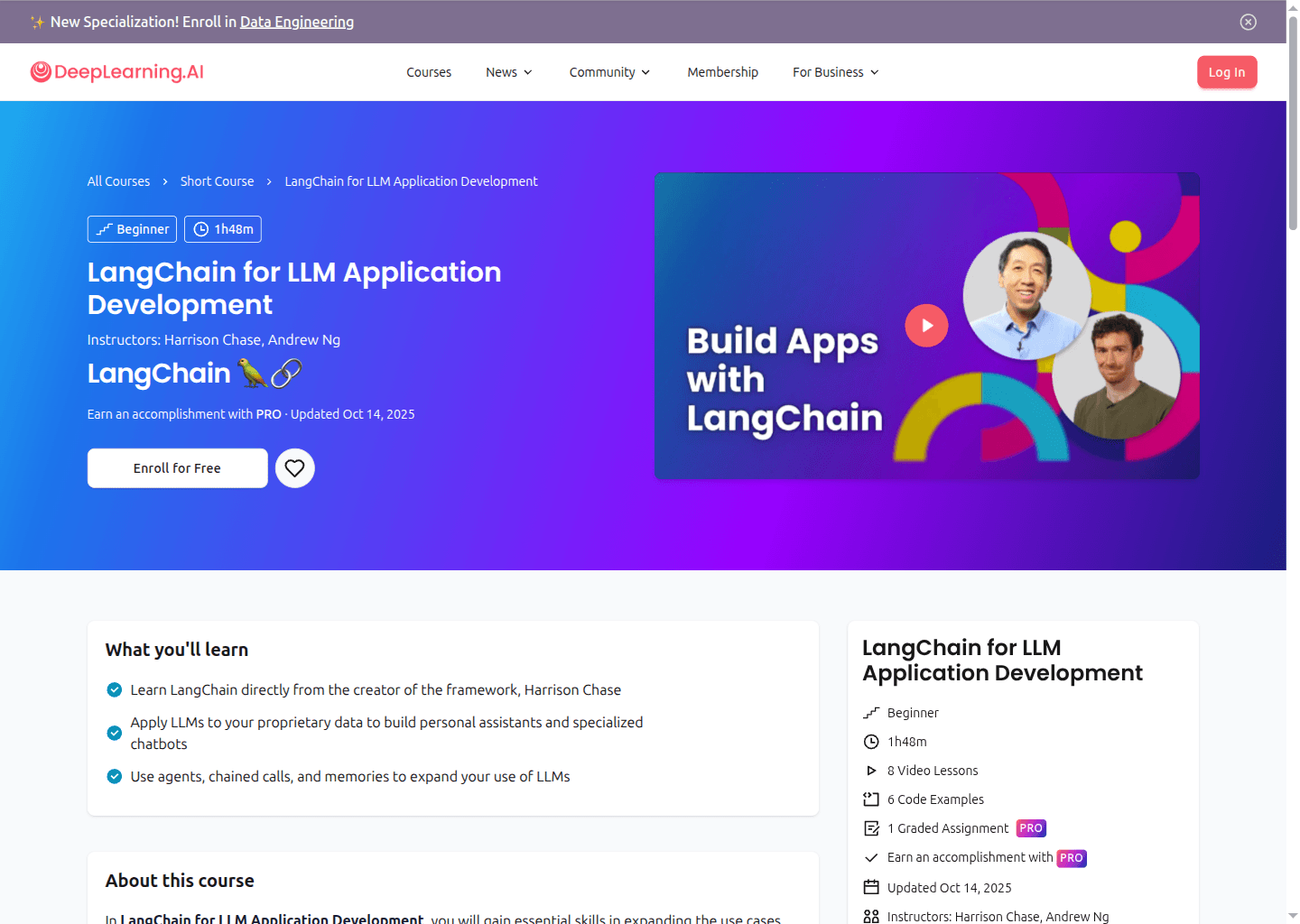Go to Short Course breadcrumb
Viewport: 1300px width, 924px height.
(x=217, y=181)
